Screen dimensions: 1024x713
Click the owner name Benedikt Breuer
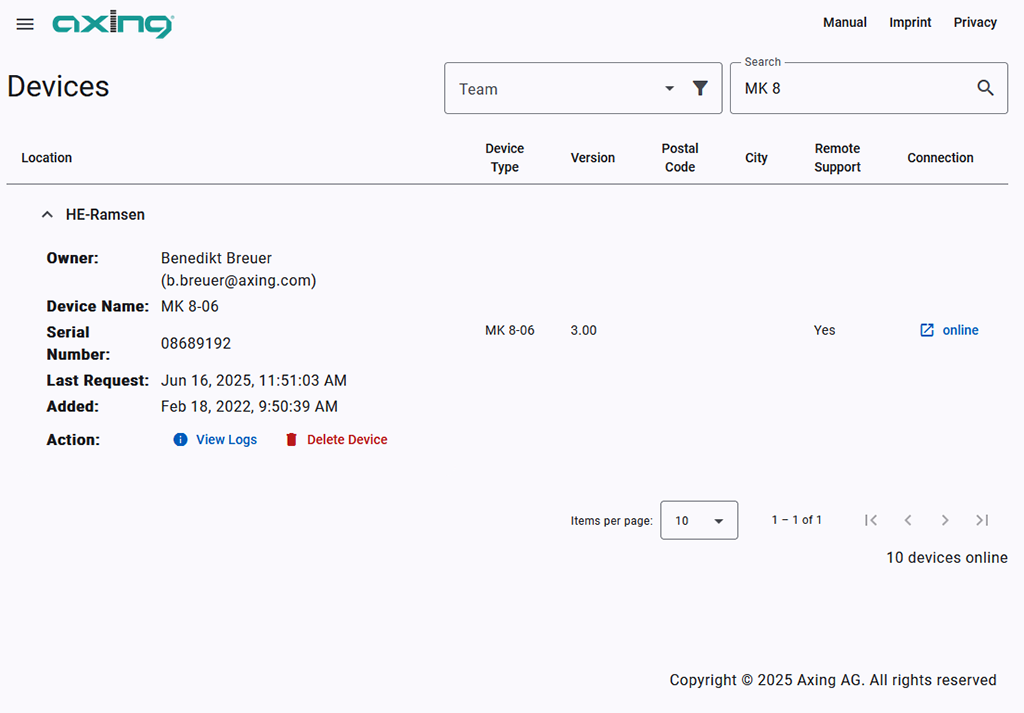tap(216, 258)
